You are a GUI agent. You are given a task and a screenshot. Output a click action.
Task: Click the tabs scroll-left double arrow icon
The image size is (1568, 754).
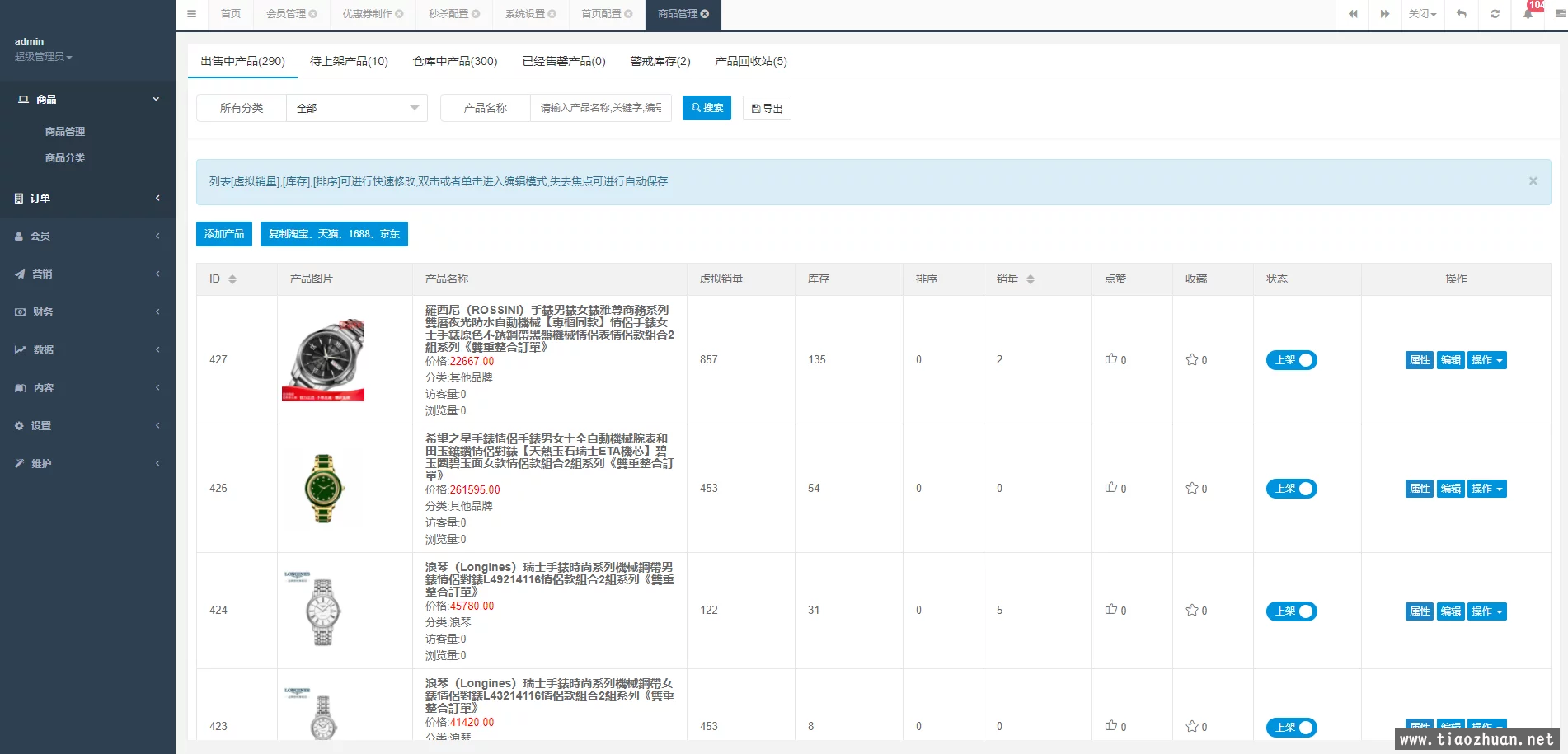pos(1353,14)
